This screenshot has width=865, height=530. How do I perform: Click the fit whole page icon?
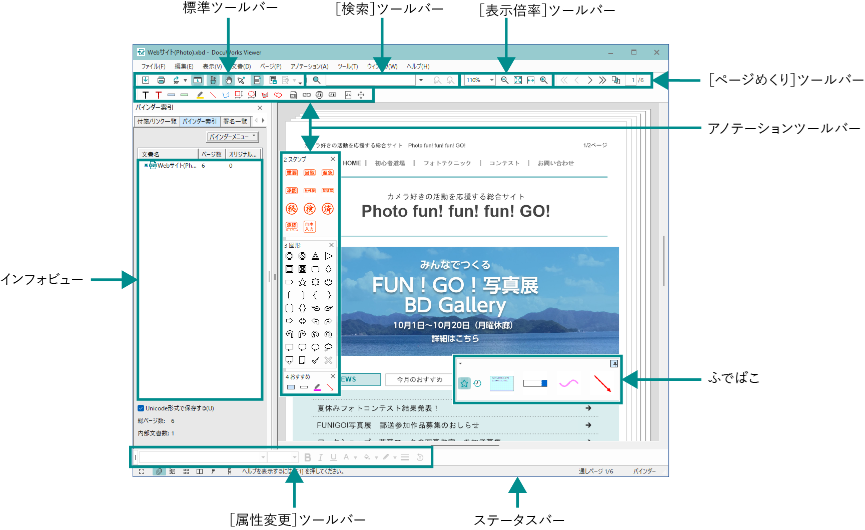pos(518,80)
